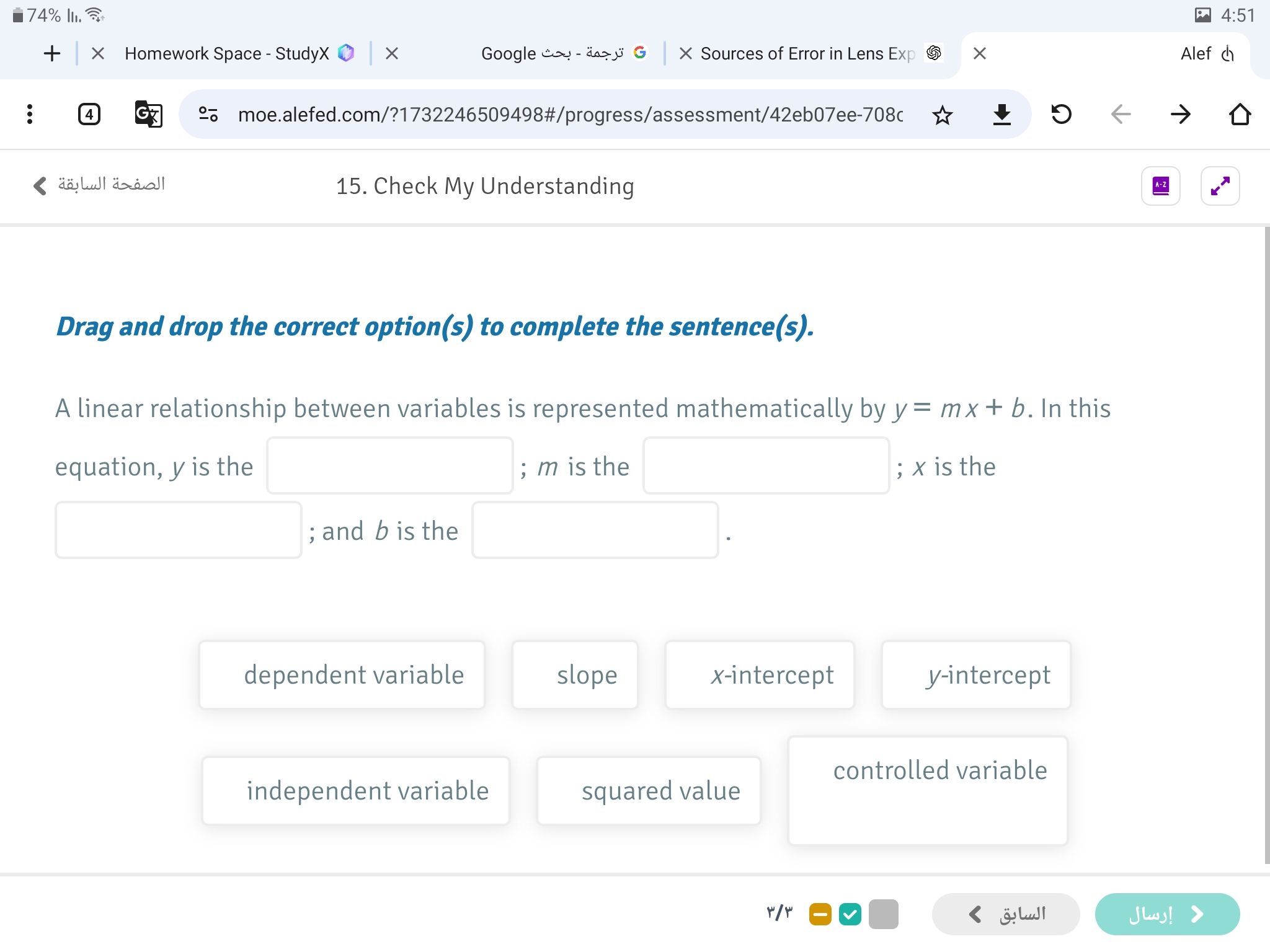Toggle fullscreen with purple expand icon
Viewport: 1270px width, 952px height.
[x=1220, y=186]
